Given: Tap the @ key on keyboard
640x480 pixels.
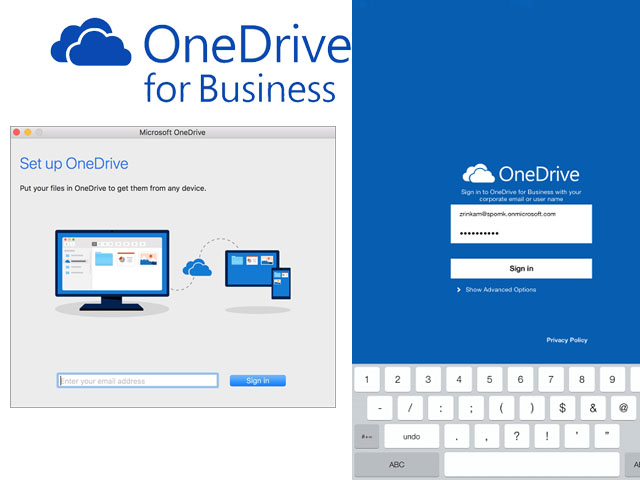Looking at the screenshot, I should click(624, 408).
